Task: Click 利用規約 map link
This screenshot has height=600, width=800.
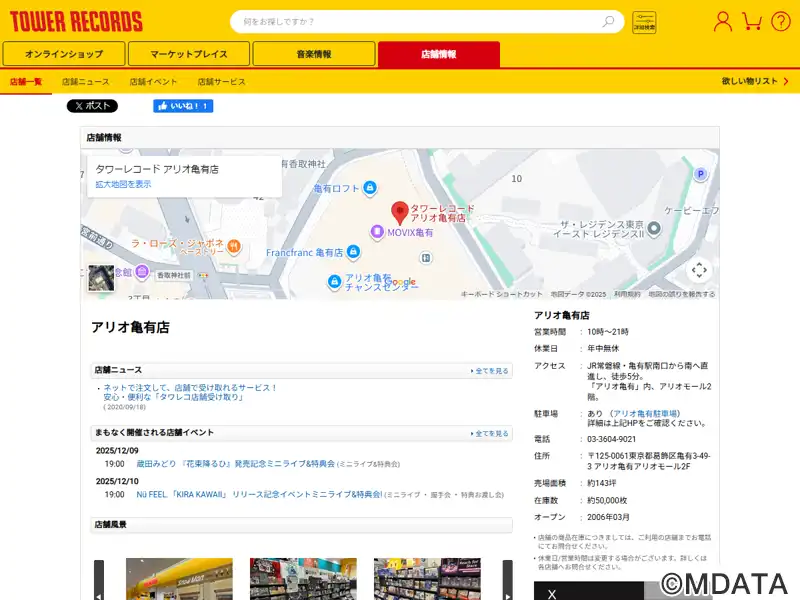Action: (x=627, y=294)
